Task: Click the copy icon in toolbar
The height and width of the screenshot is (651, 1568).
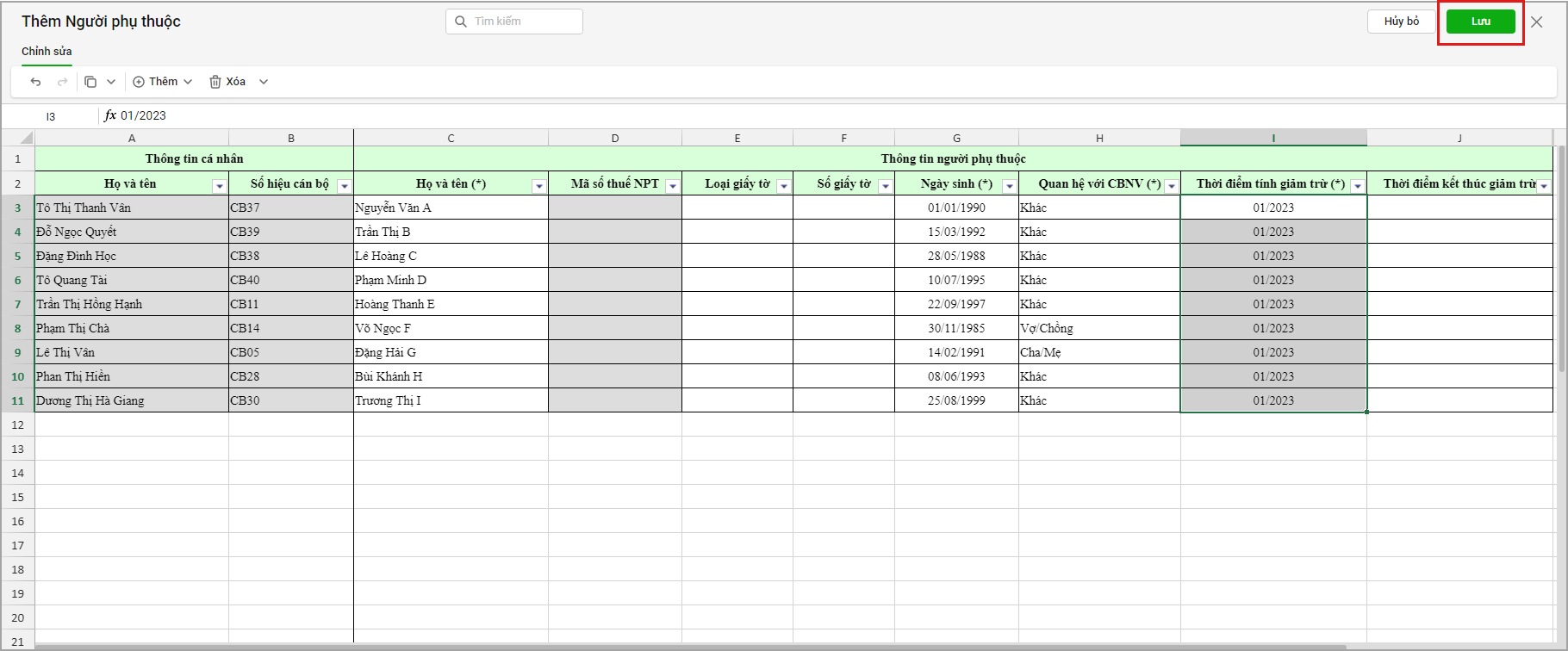Action: (x=90, y=82)
